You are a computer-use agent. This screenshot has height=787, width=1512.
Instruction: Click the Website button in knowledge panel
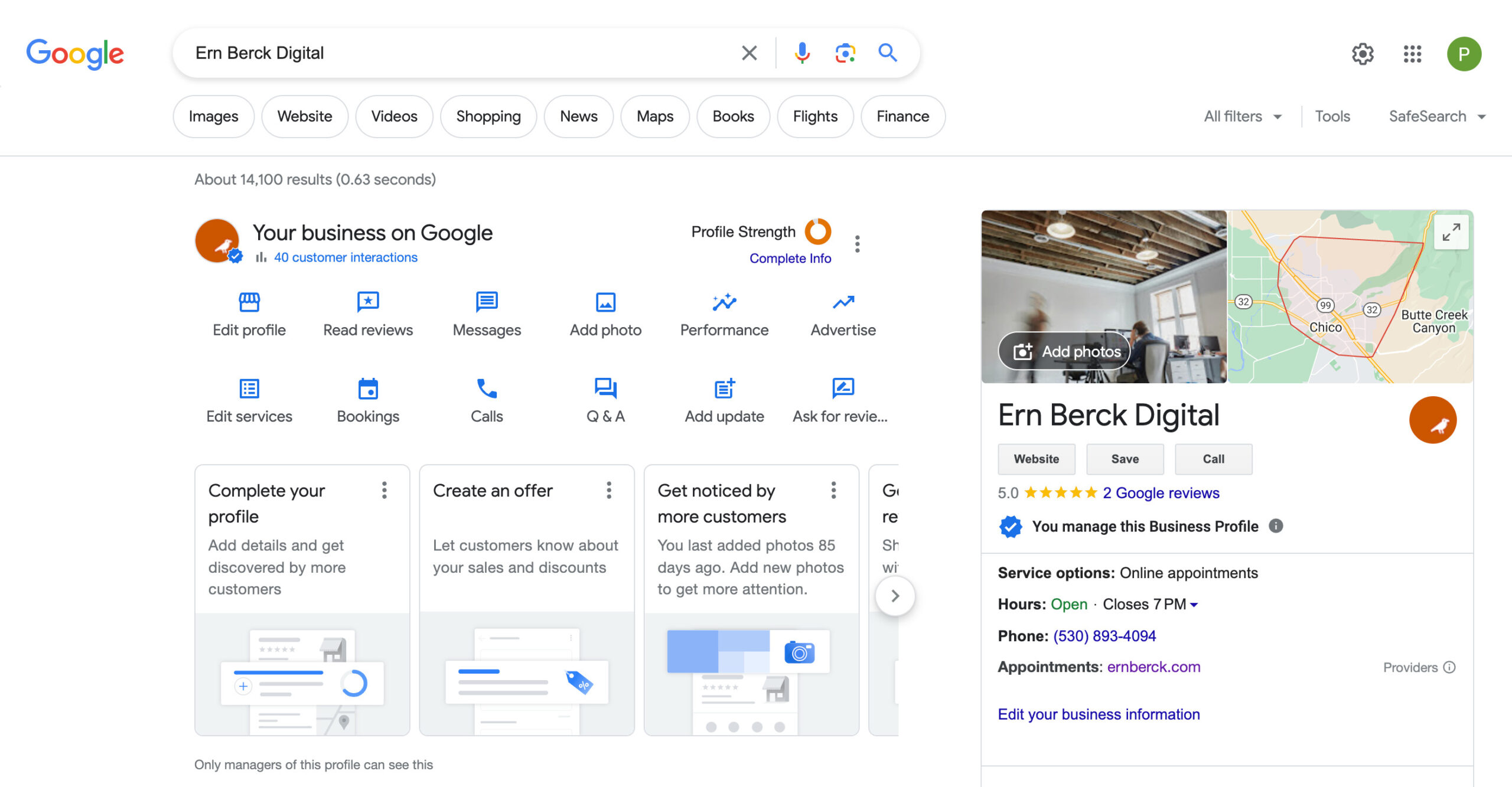click(x=1037, y=459)
